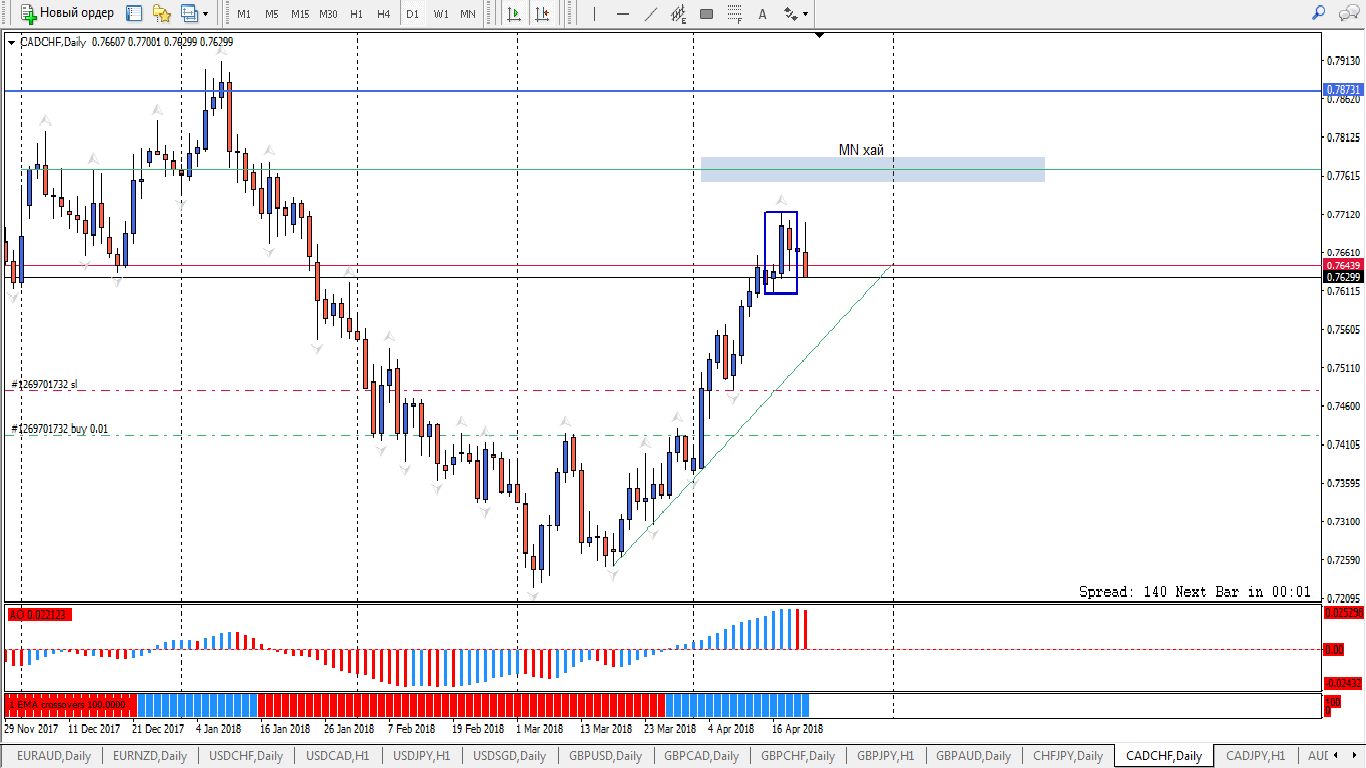Open the favorites star folder icon
Screen dimensions: 1366x768
[162, 14]
